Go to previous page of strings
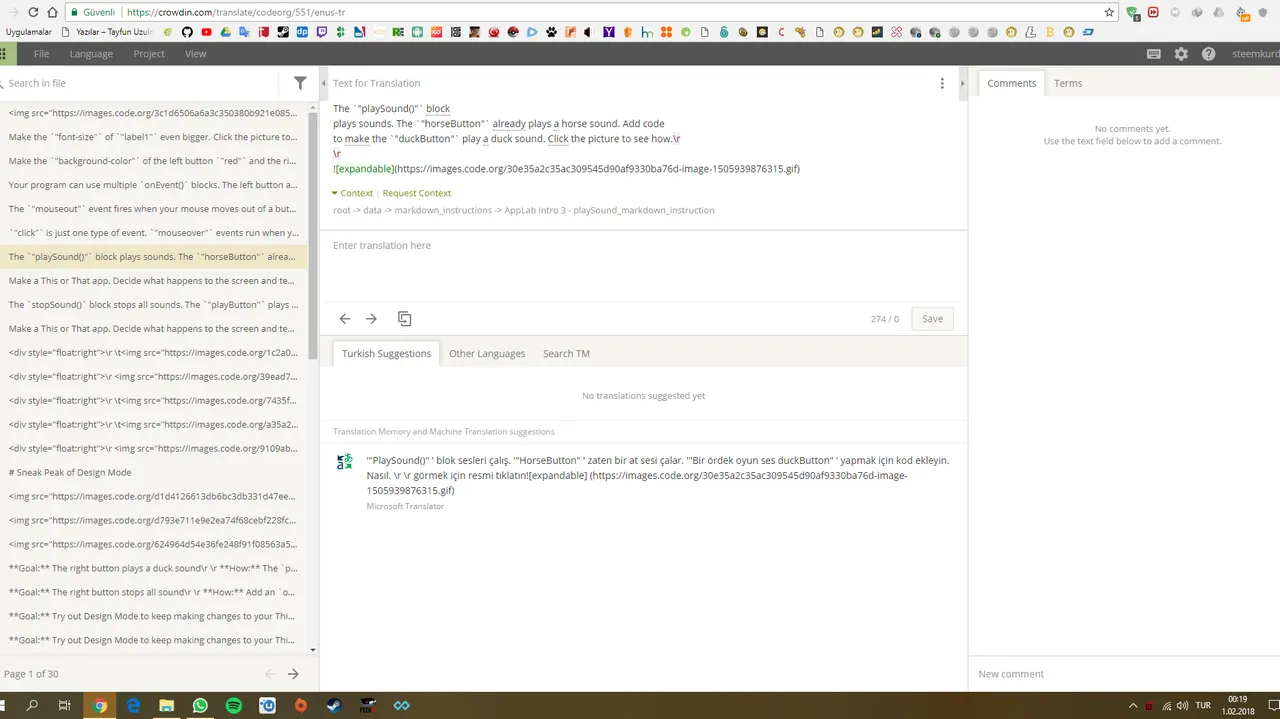Screen dimensions: 1280x719 270,674
